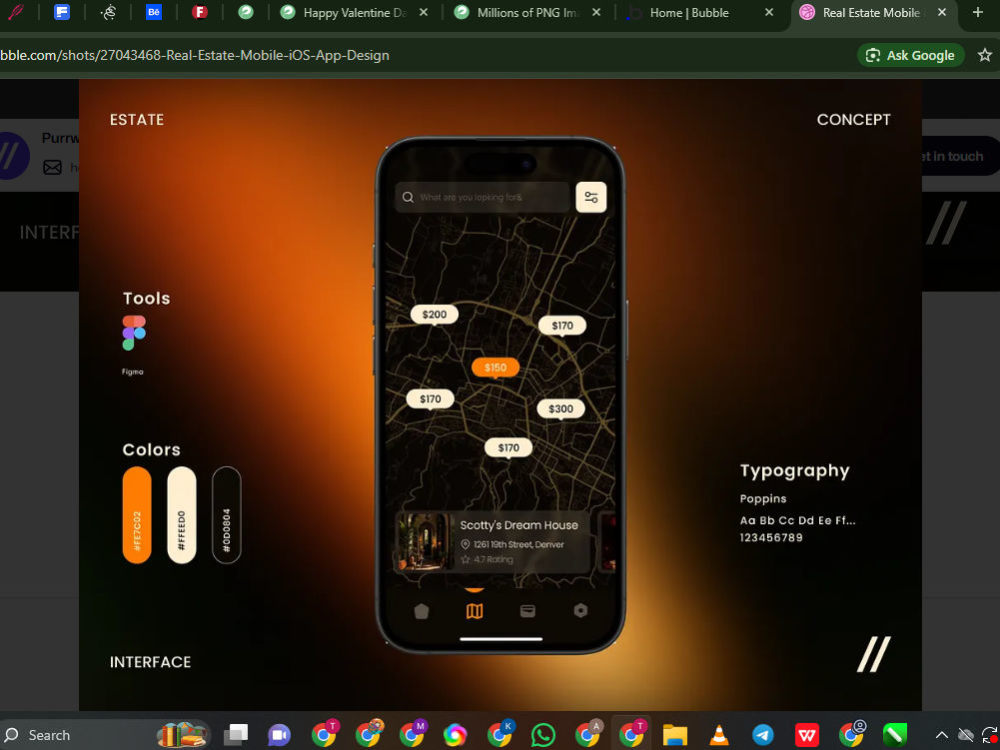1000x750 pixels.
Task: Open WPS Office from taskbar
Action: click(x=807, y=735)
